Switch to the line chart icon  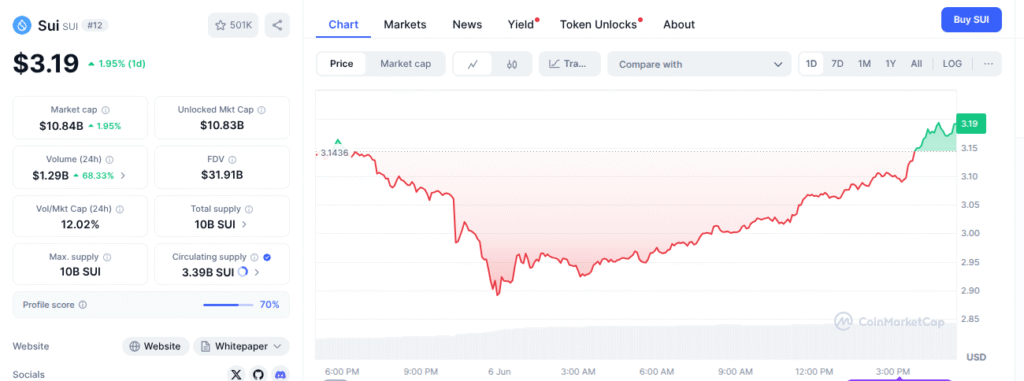(x=473, y=64)
